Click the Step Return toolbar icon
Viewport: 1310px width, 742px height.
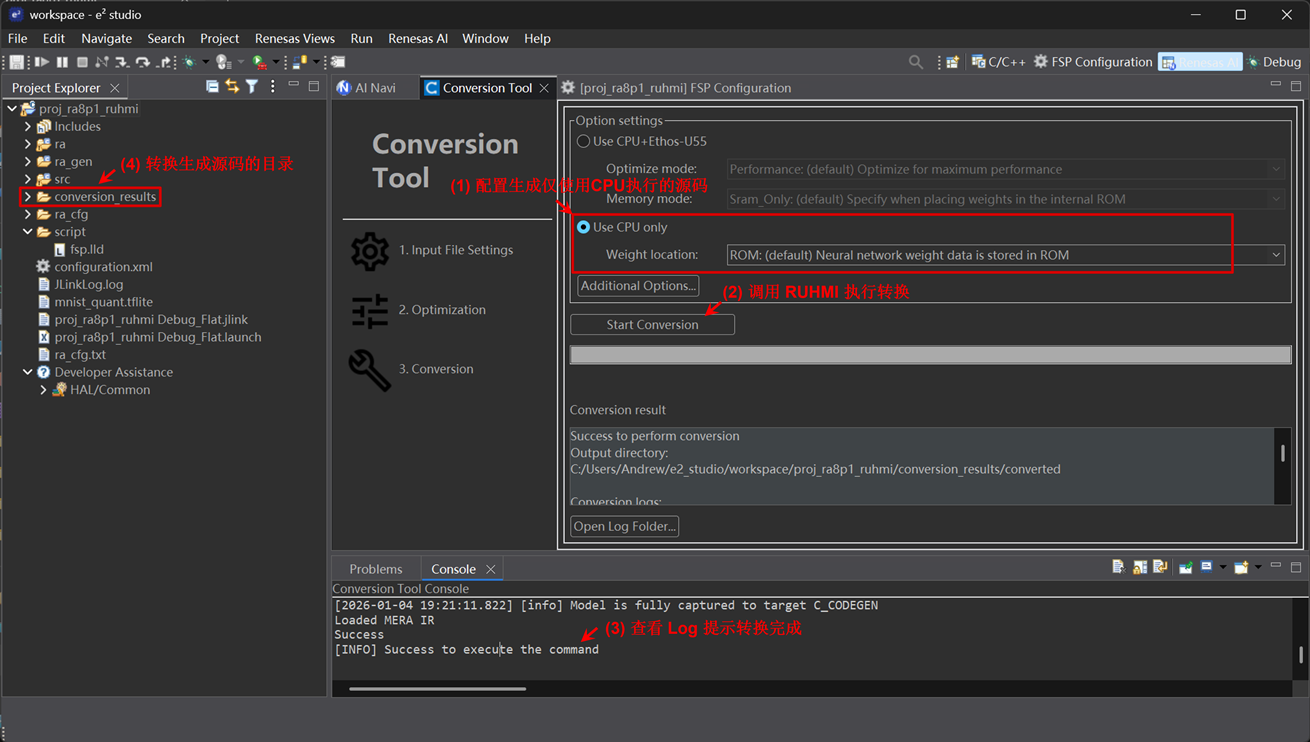tap(165, 62)
